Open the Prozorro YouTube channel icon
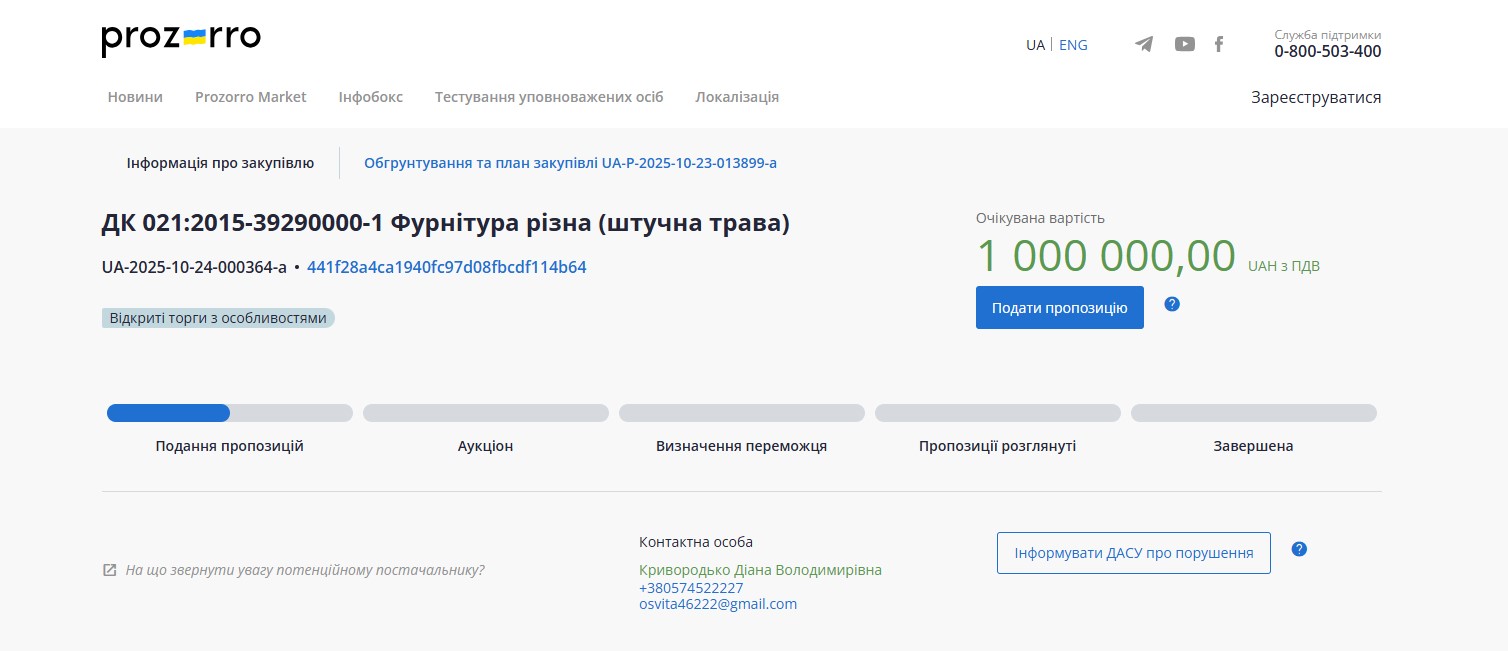This screenshot has width=1508, height=651. click(x=1184, y=44)
